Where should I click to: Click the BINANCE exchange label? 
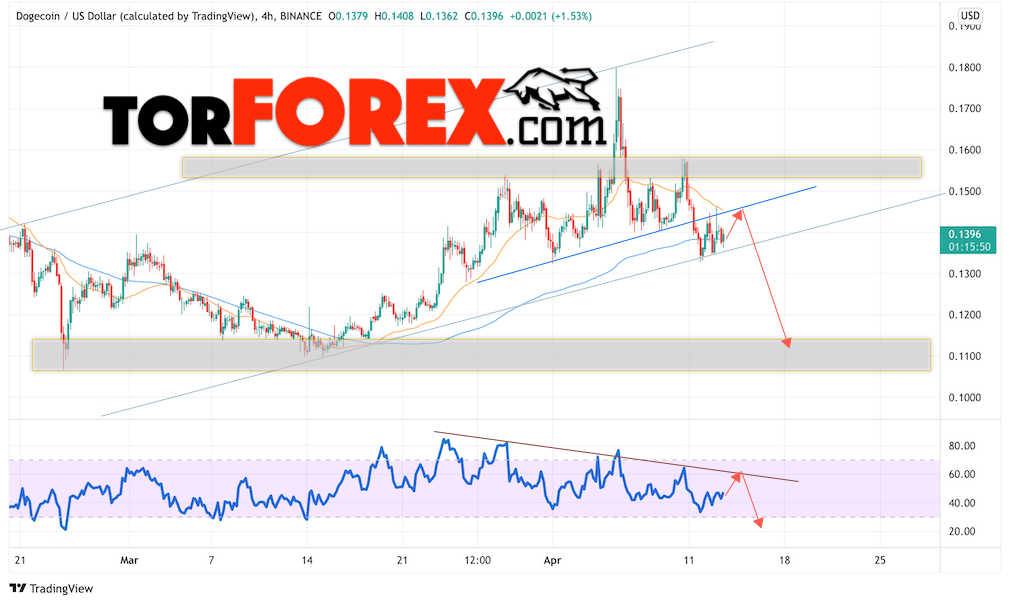(301, 16)
